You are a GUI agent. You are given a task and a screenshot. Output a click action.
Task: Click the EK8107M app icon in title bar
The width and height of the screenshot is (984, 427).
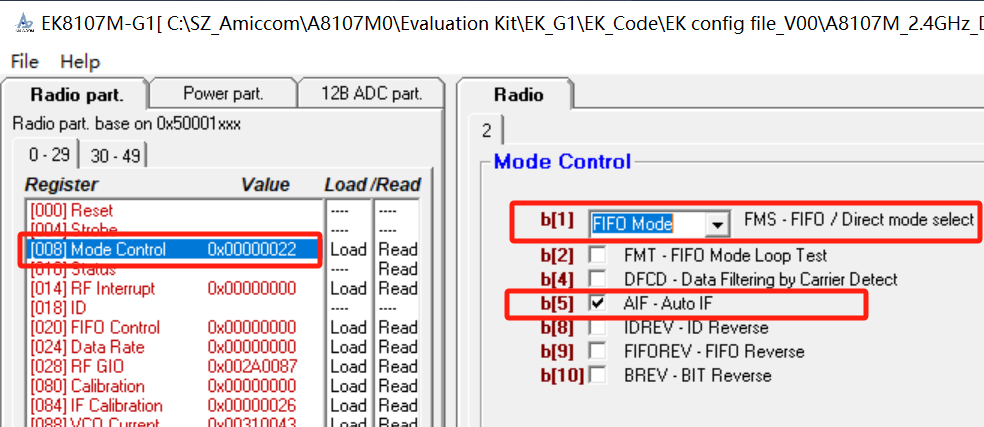coord(24,24)
